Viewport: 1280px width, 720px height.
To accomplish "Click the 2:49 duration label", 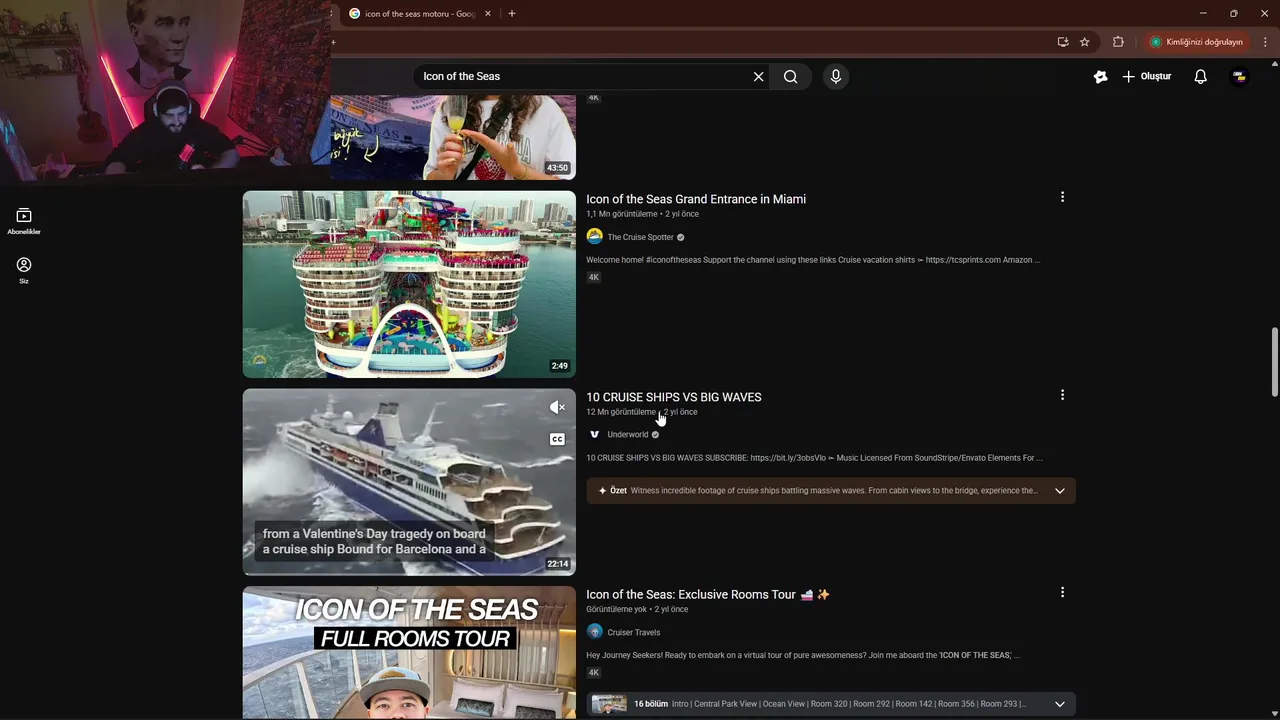I will (x=559, y=366).
